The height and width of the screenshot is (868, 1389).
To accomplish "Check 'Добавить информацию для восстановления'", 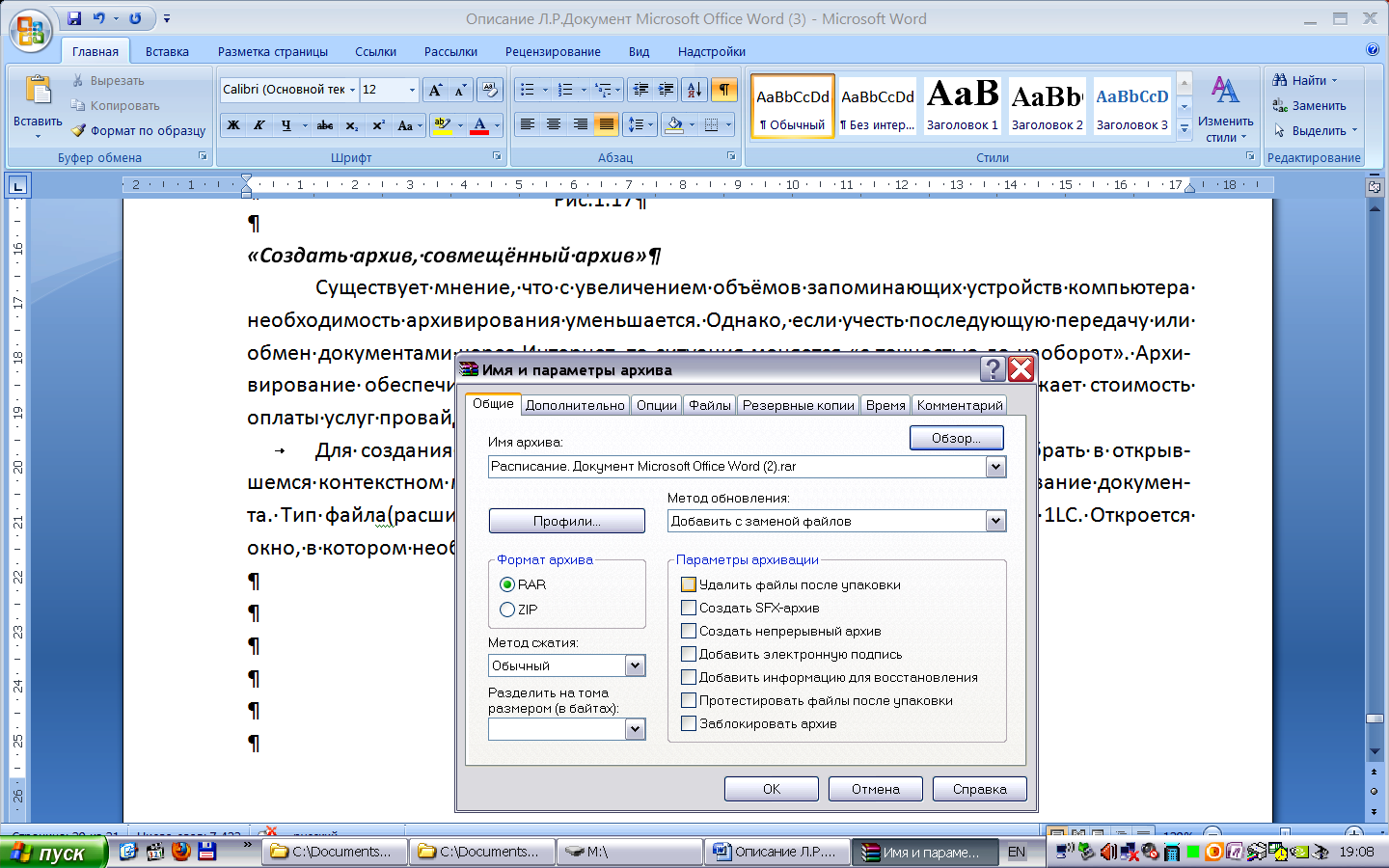I will (x=689, y=677).
